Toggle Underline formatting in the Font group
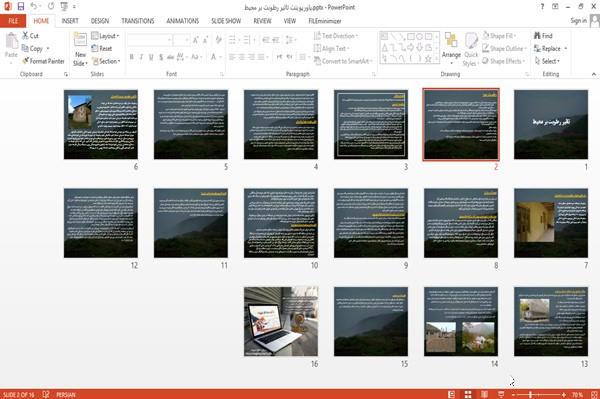The image size is (600, 399). pos(151,57)
